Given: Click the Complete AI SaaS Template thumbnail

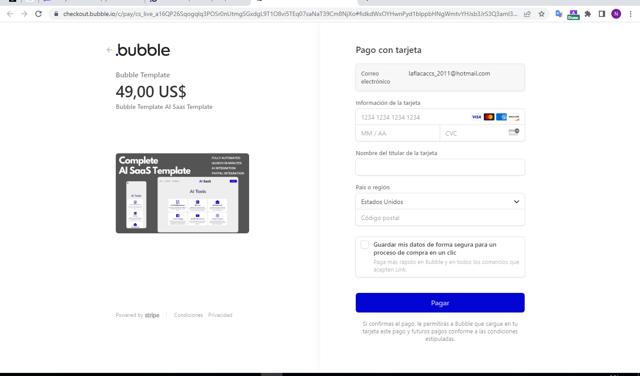Looking at the screenshot, I should pyautogui.click(x=182, y=193).
